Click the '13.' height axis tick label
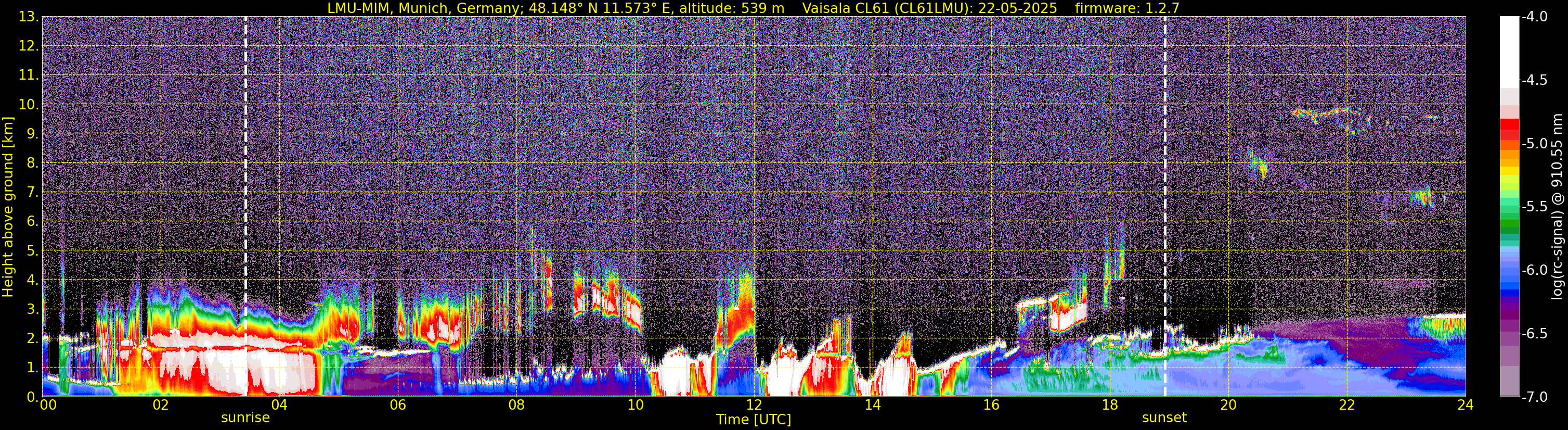This screenshot has width=1568, height=430. [29, 17]
